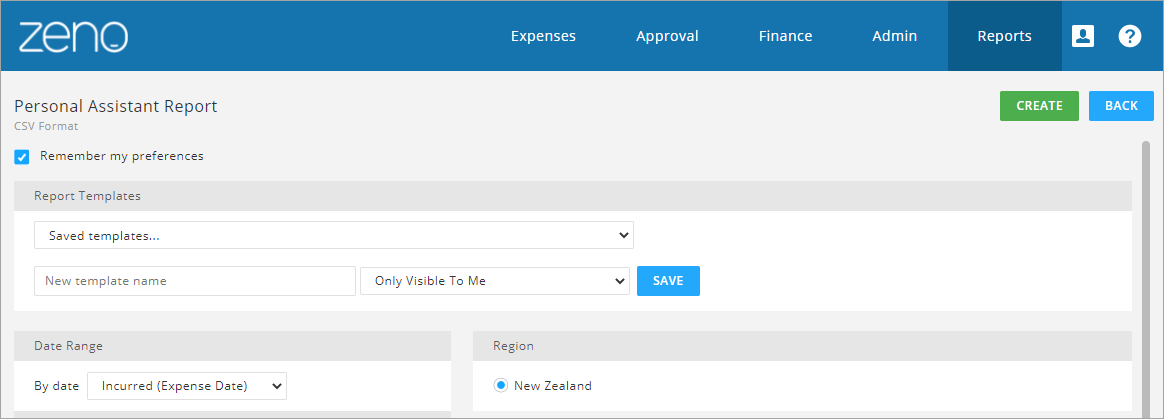The width and height of the screenshot is (1164, 419).
Task: Open the Finance menu
Action: point(785,36)
